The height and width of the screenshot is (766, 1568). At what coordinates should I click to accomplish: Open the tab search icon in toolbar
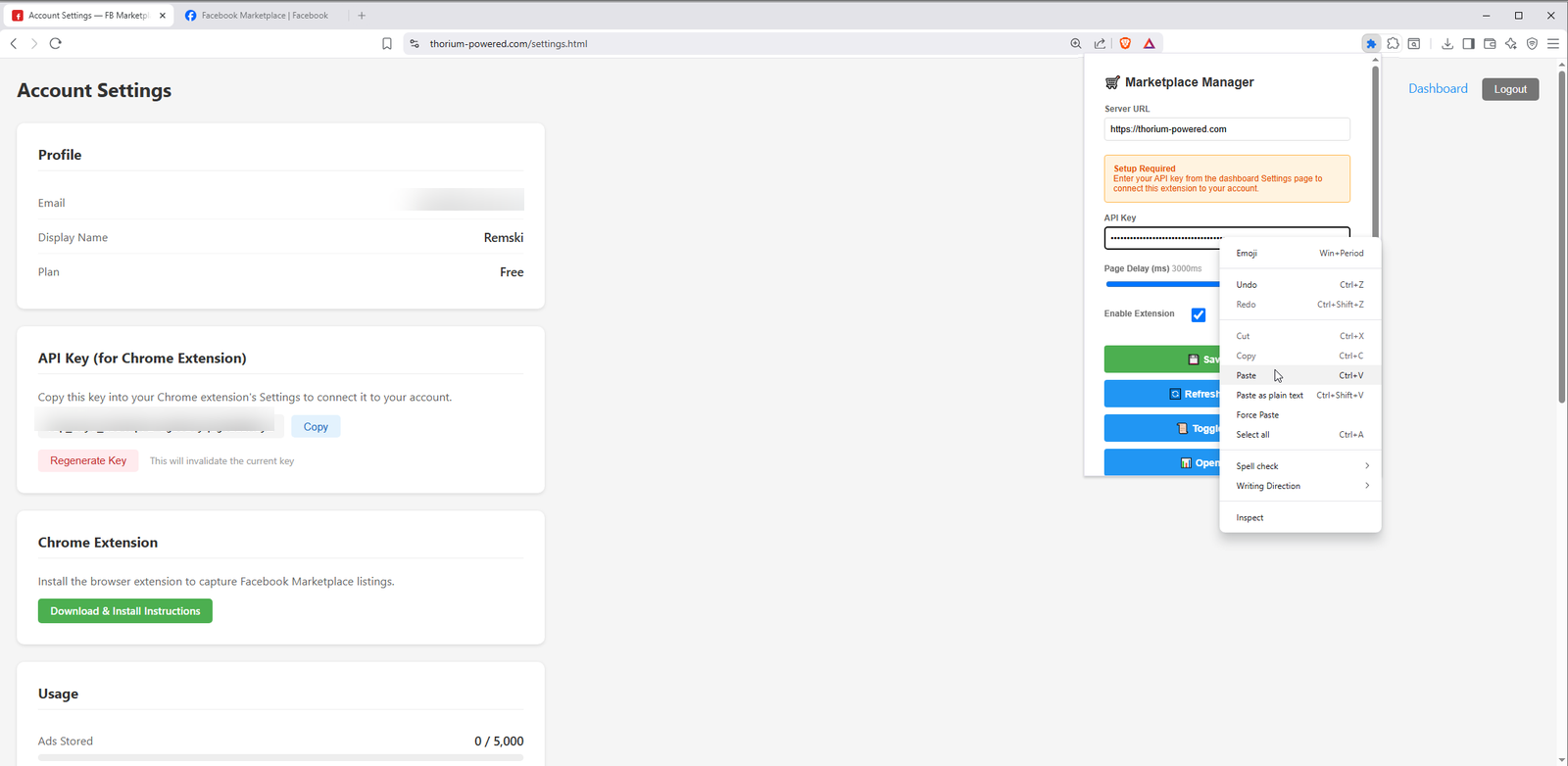1414,43
